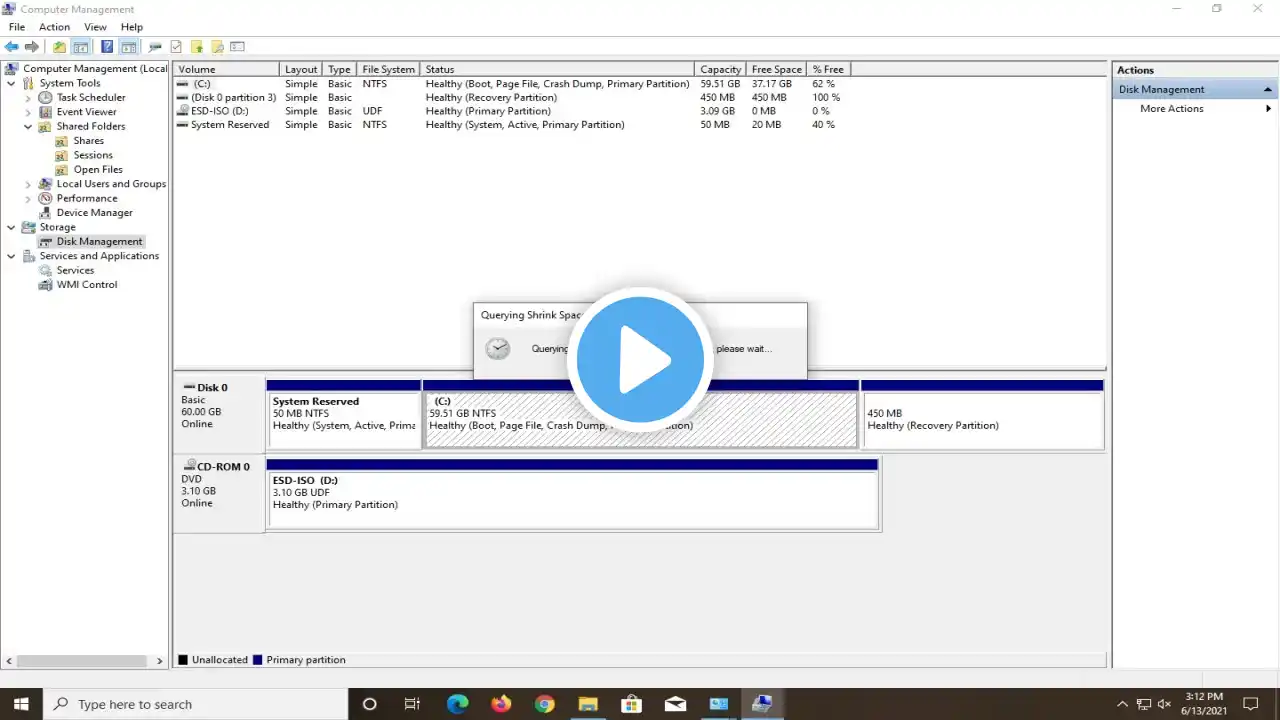Image resolution: width=1280 pixels, height=720 pixels.
Task: Select the ESD-ISO (D:) CD-ROM partition block
Action: [x=572, y=493]
